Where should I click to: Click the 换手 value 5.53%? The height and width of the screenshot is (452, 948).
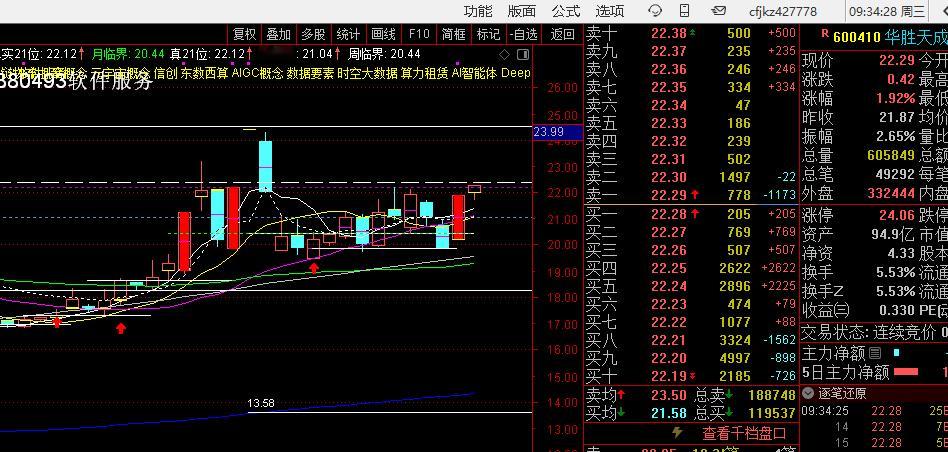click(x=895, y=273)
